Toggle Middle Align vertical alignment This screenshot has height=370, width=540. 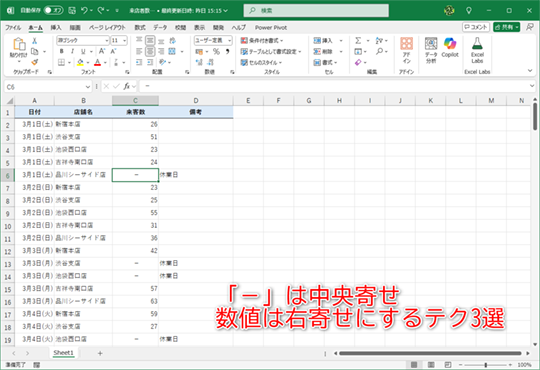(150, 41)
